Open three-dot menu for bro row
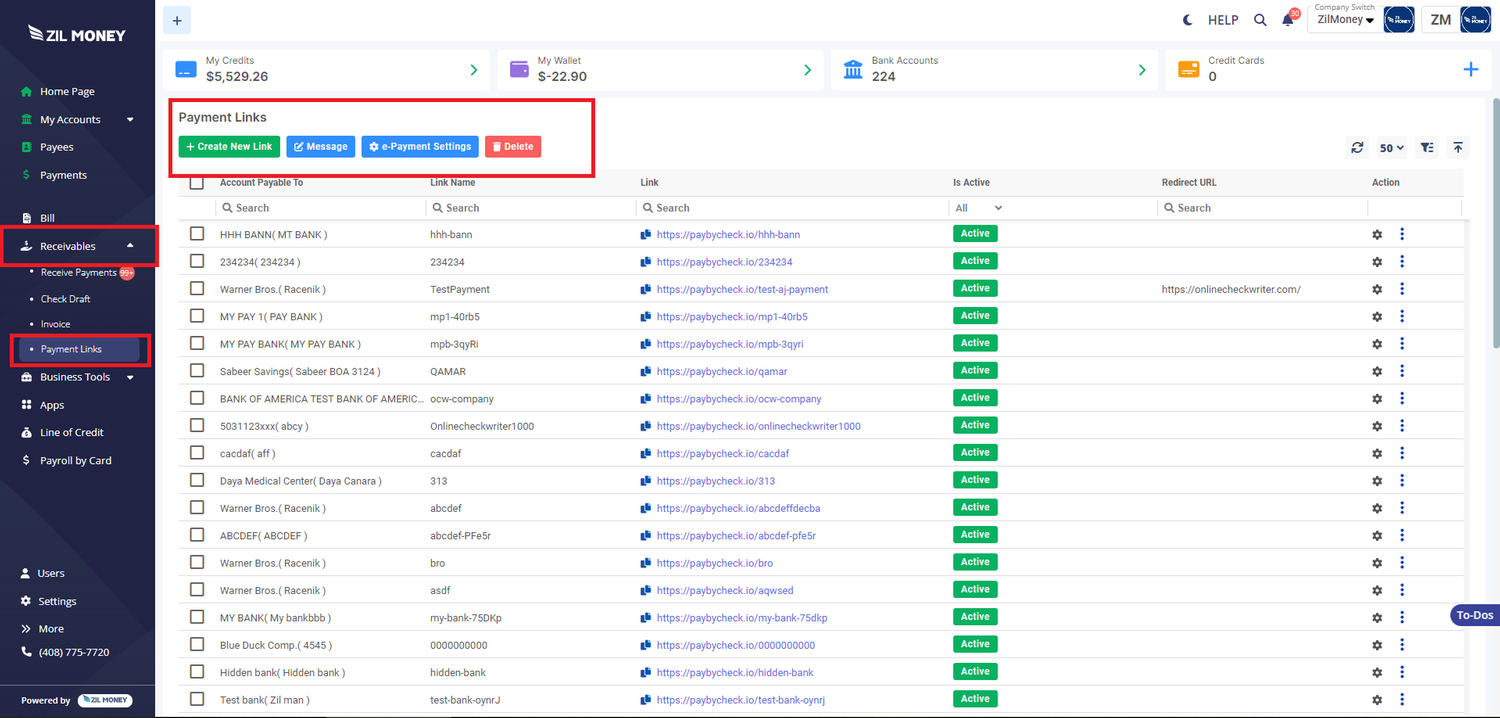1500x718 pixels. click(x=1402, y=562)
